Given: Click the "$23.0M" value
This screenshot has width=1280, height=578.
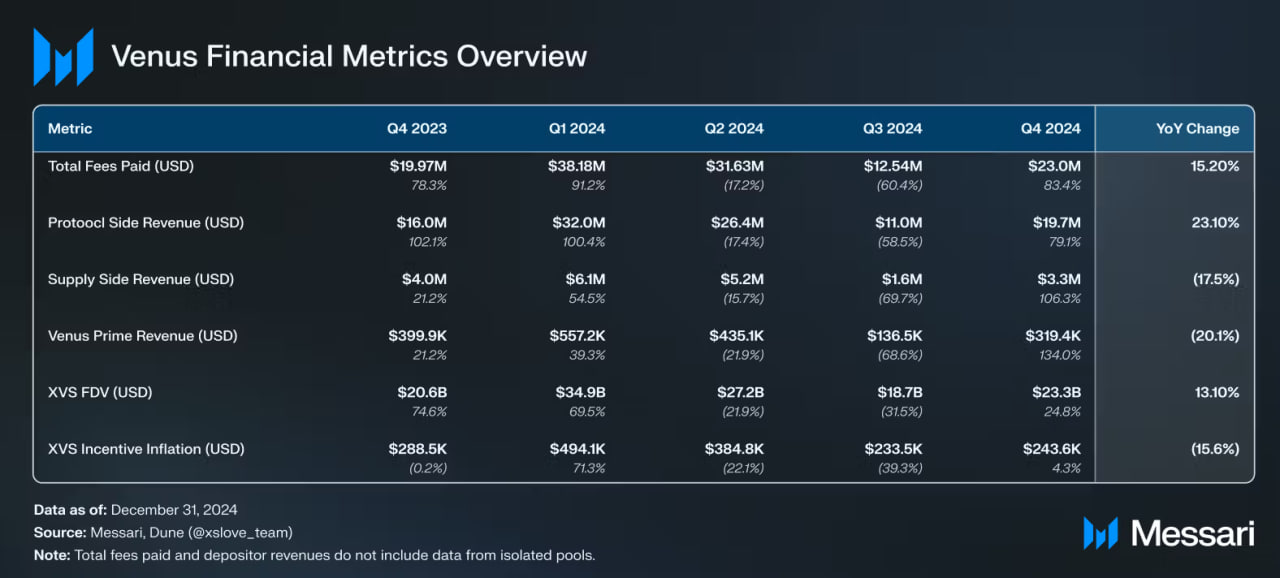Looking at the screenshot, I should pos(1054,166).
